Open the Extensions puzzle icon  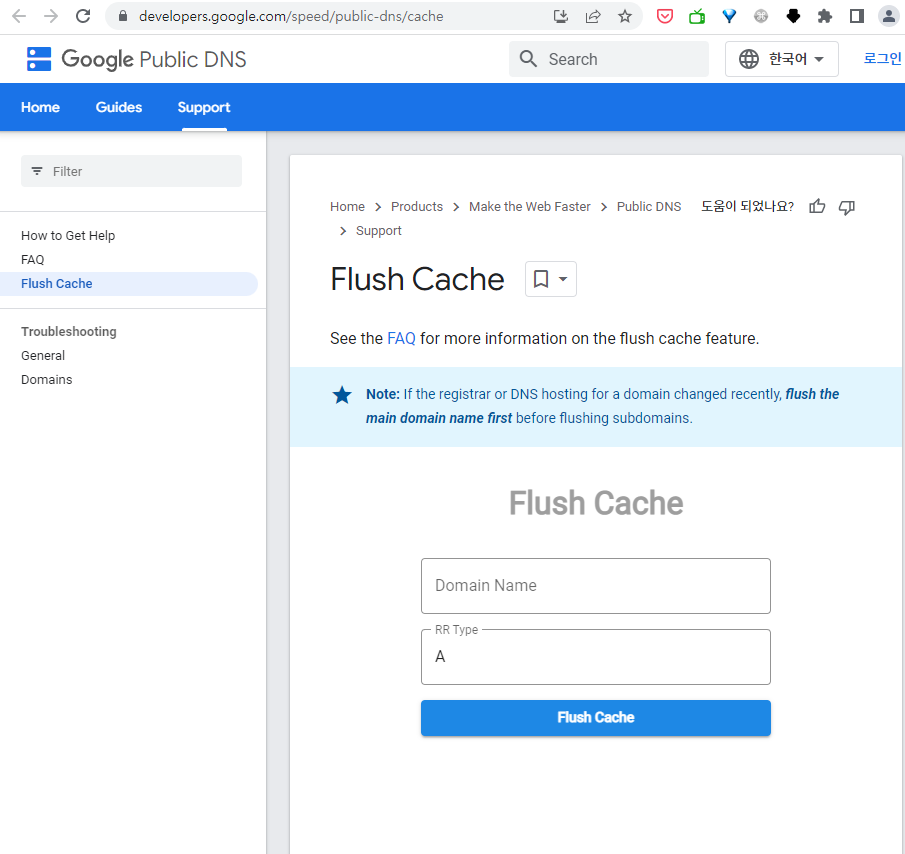[x=825, y=16]
